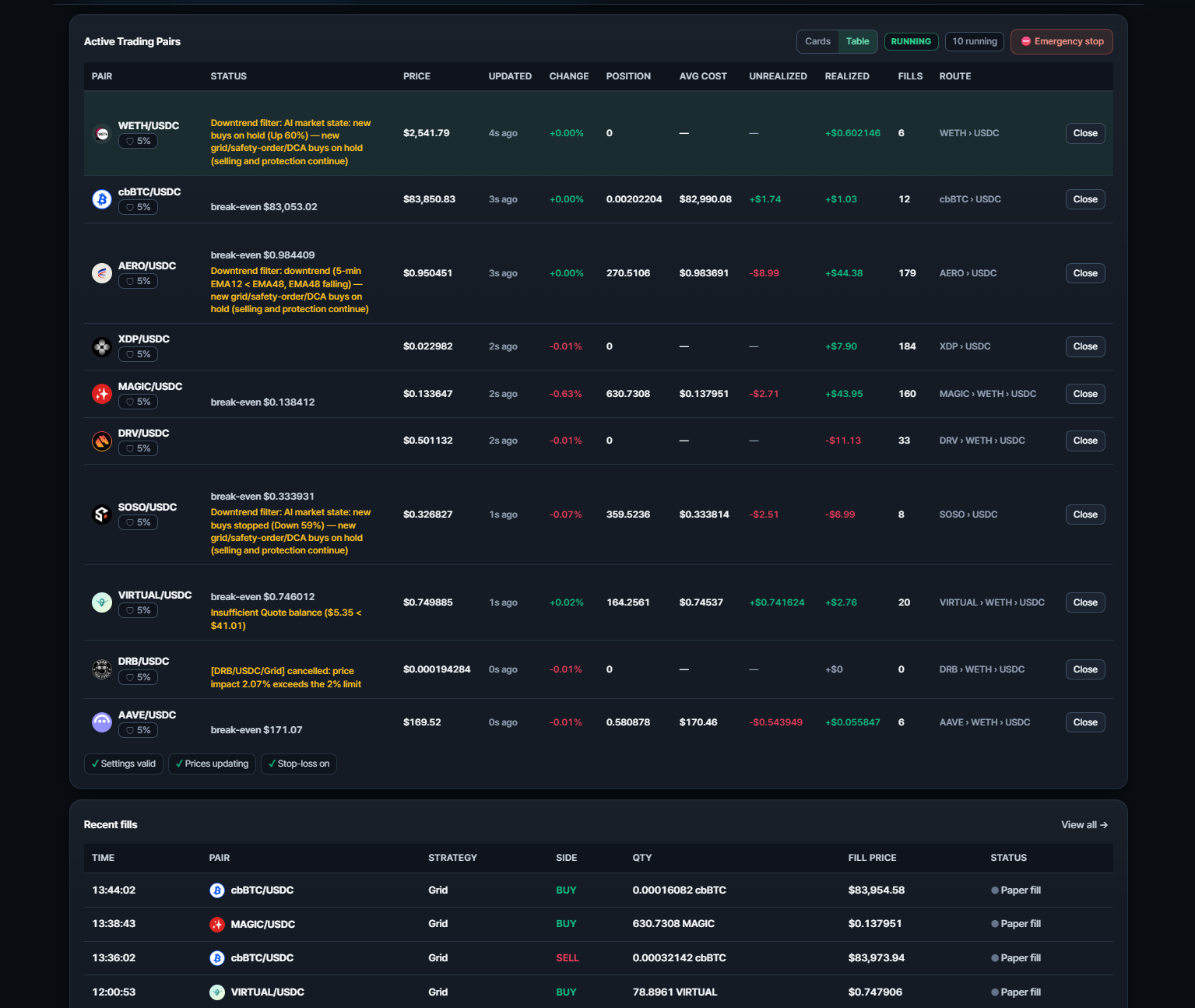Screen dimensions: 1195x1008
Task: Close the AAVE/USDC pair
Action: tap(1085, 722)
